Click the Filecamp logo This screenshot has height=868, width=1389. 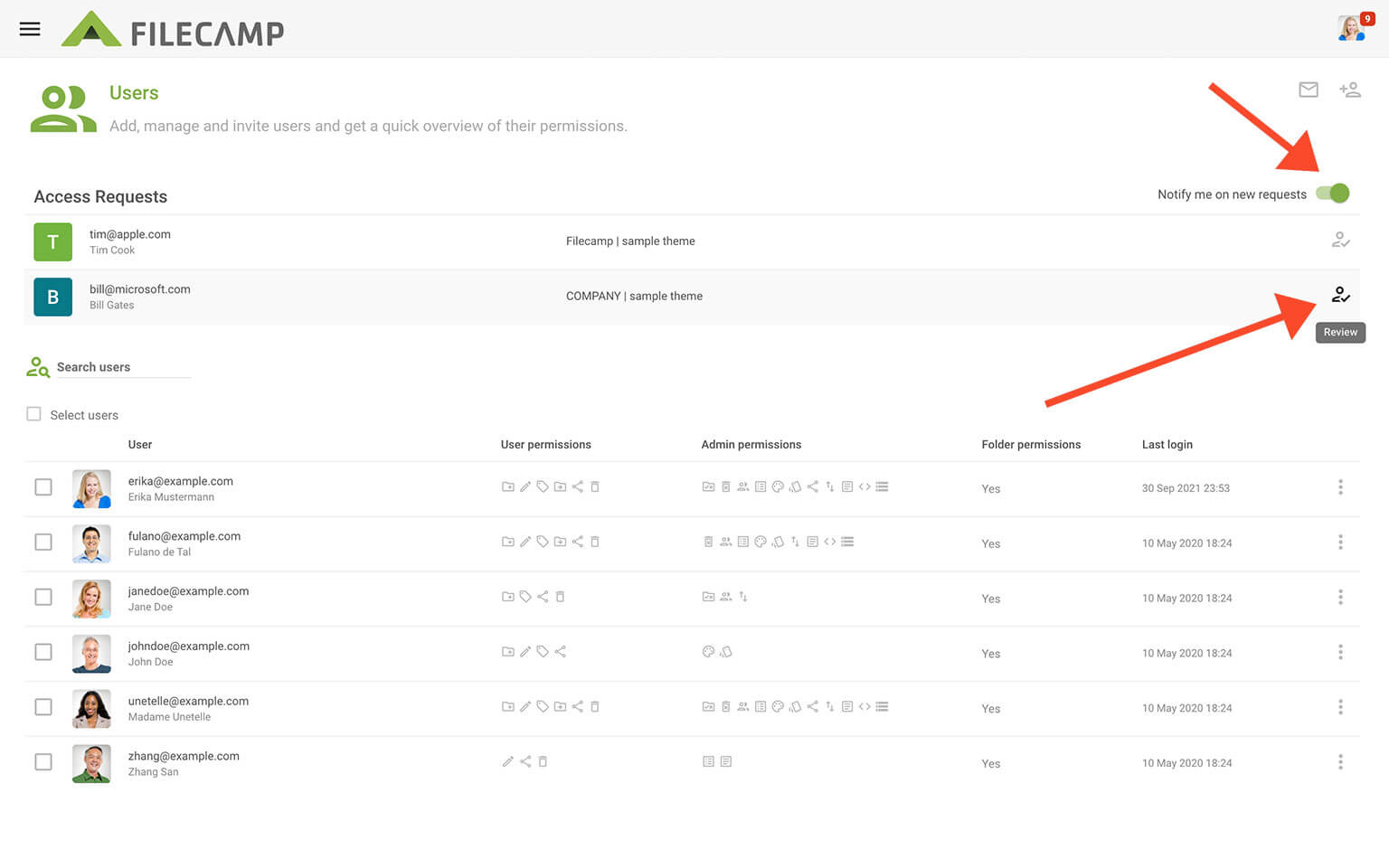point(173,31)
